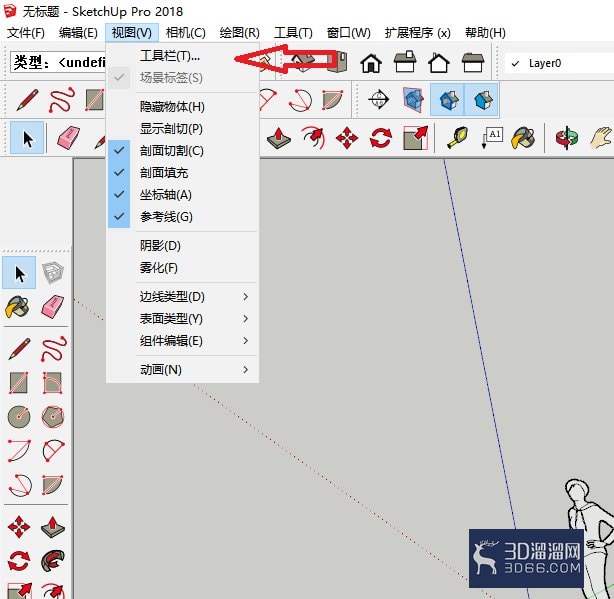Image resolution: width=614 pixels, height=599 pixels.
Task: Select right side view house icon
Action: (405, 62)
